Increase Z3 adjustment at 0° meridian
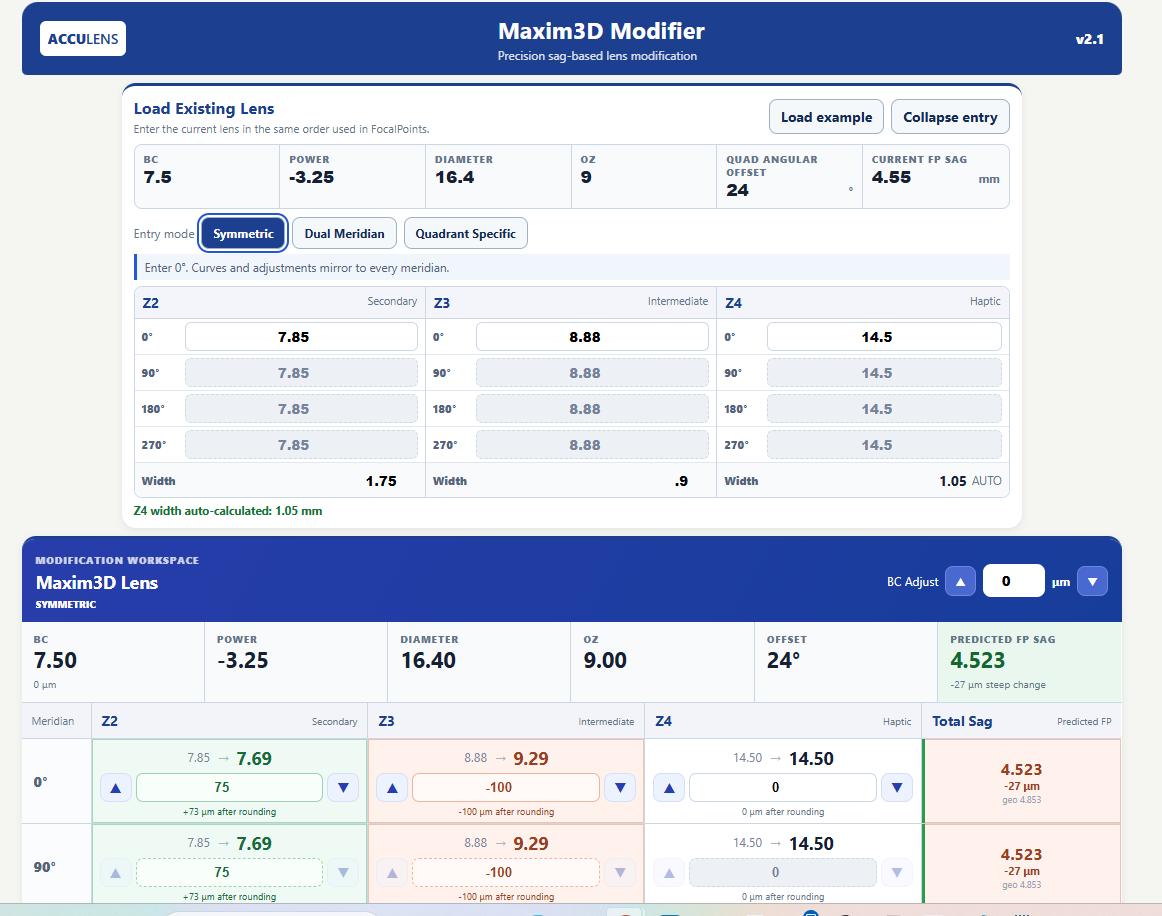 (393, 787)
